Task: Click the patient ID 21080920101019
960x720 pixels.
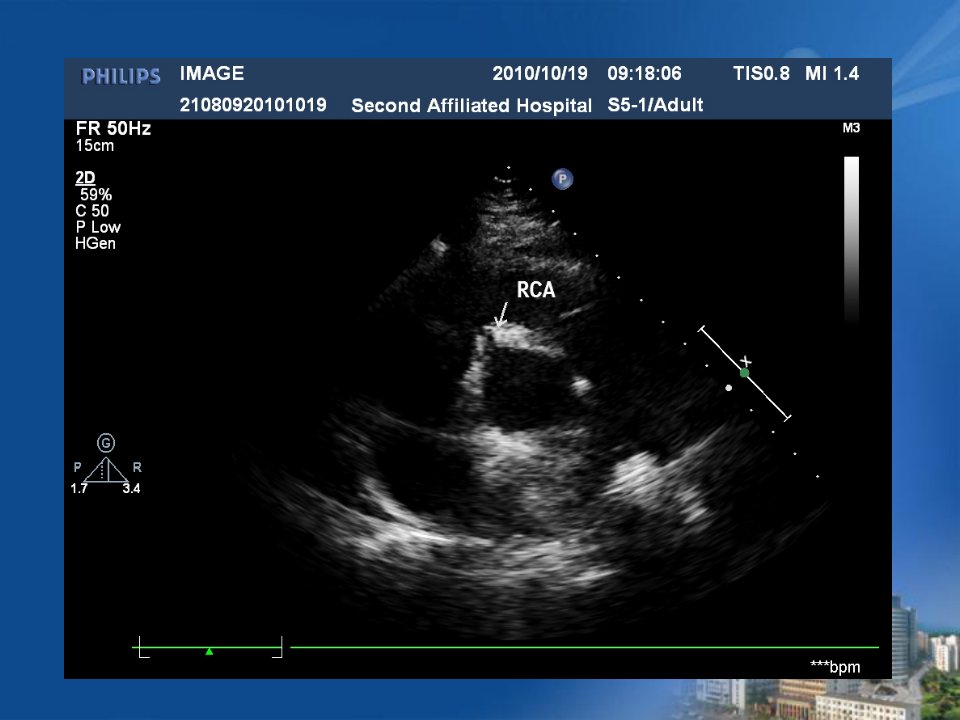Action: point(253,105)
